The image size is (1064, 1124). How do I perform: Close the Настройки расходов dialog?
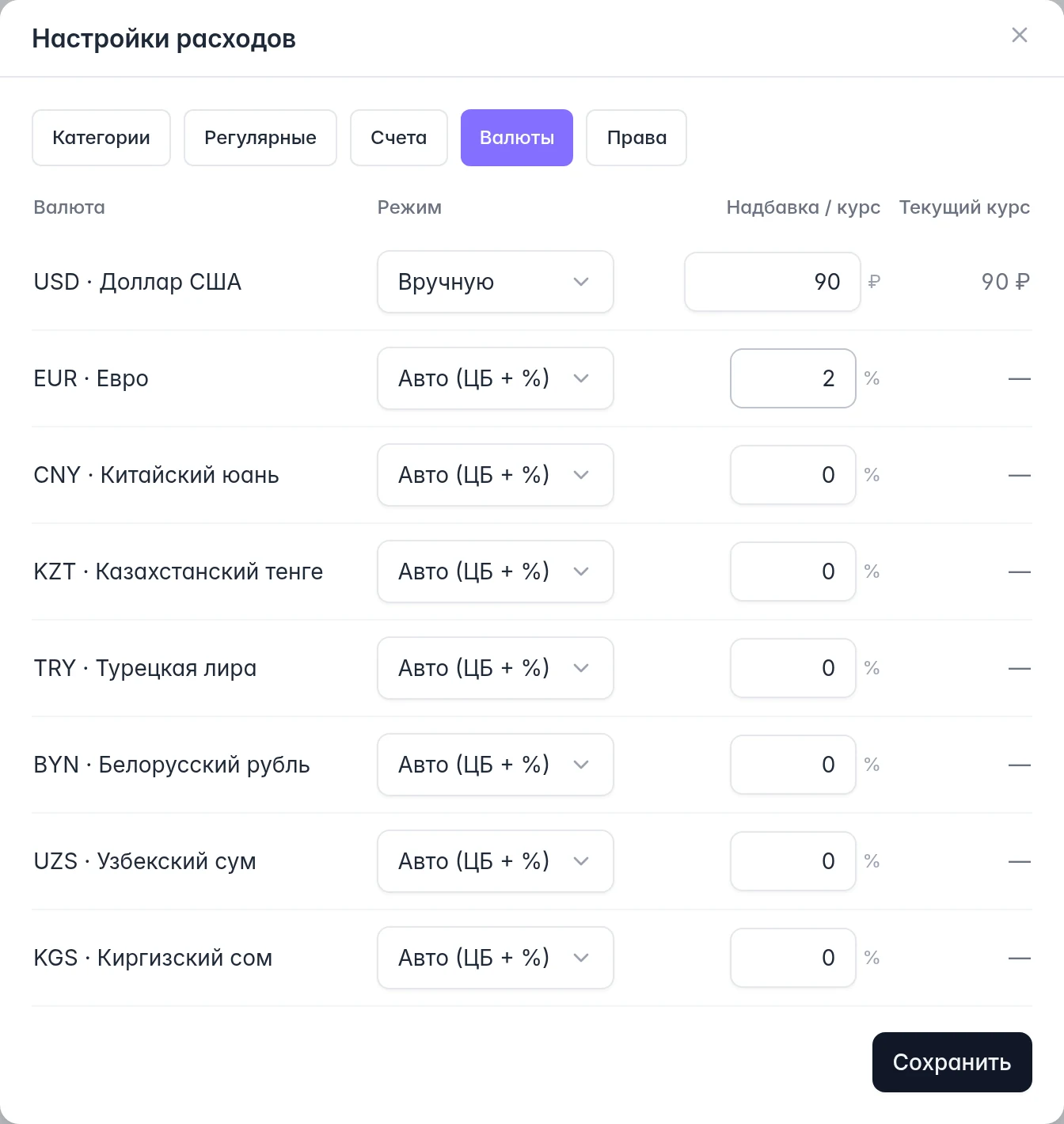[x=1020, y=35]
